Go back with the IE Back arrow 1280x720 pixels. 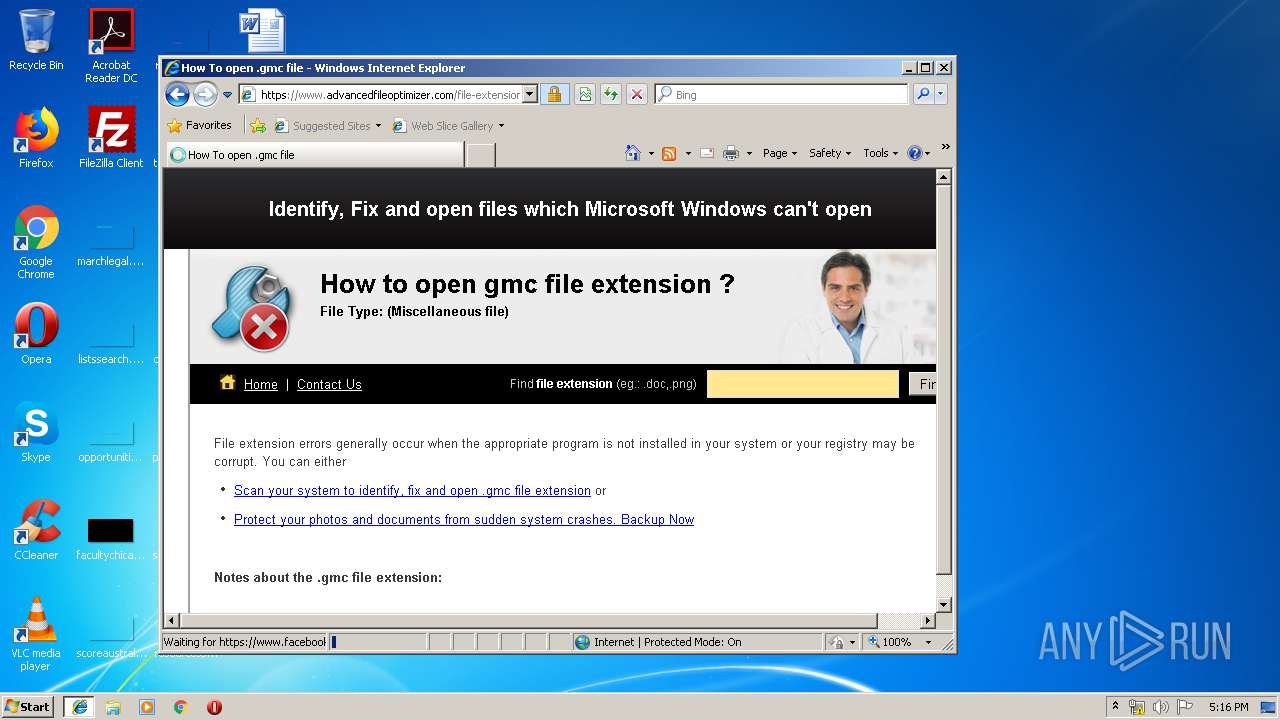click(x=177, y=95)
